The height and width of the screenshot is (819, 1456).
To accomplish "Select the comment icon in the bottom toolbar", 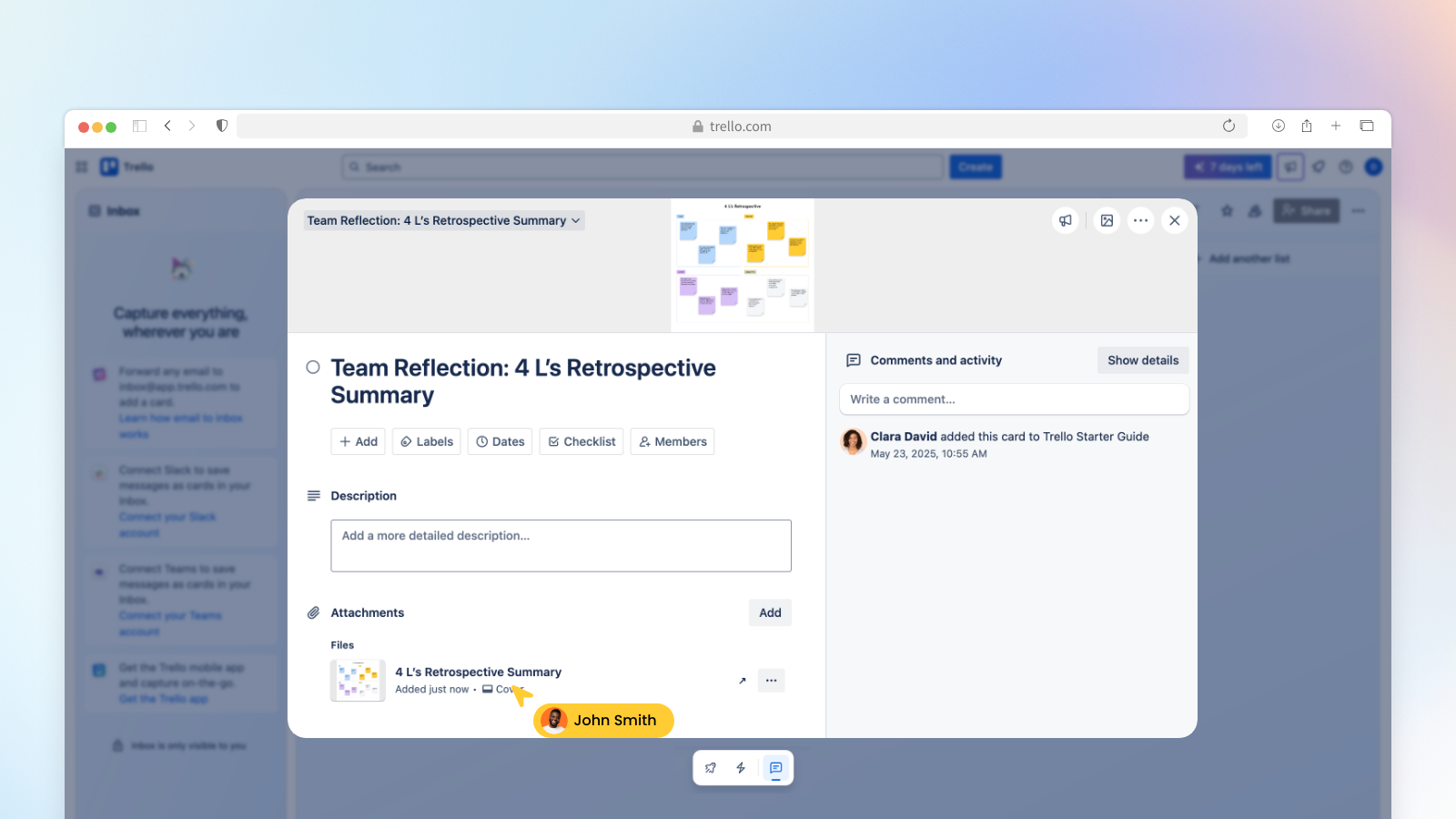I will (x=775, y=767).
